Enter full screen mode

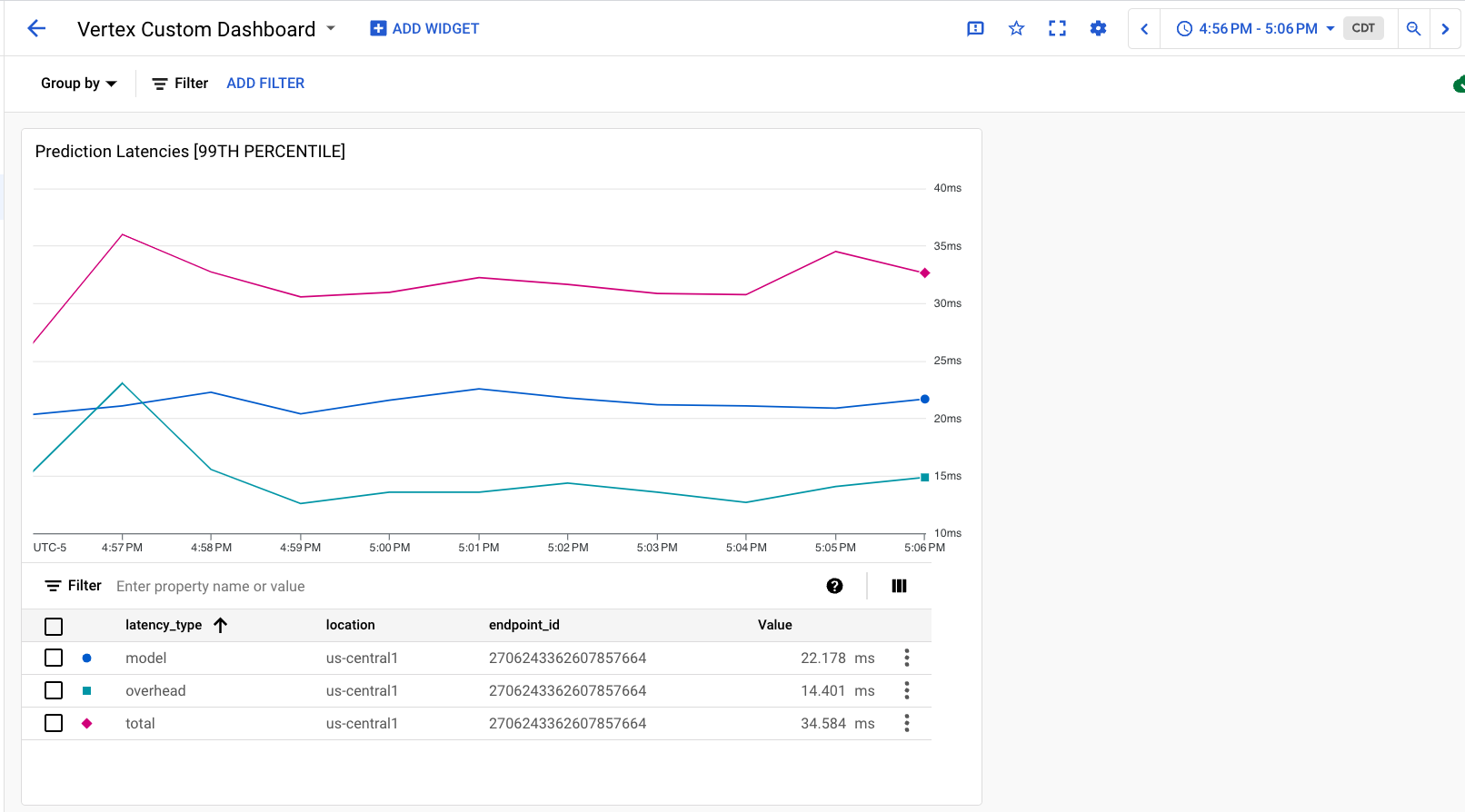click(x=1057, y=28)
